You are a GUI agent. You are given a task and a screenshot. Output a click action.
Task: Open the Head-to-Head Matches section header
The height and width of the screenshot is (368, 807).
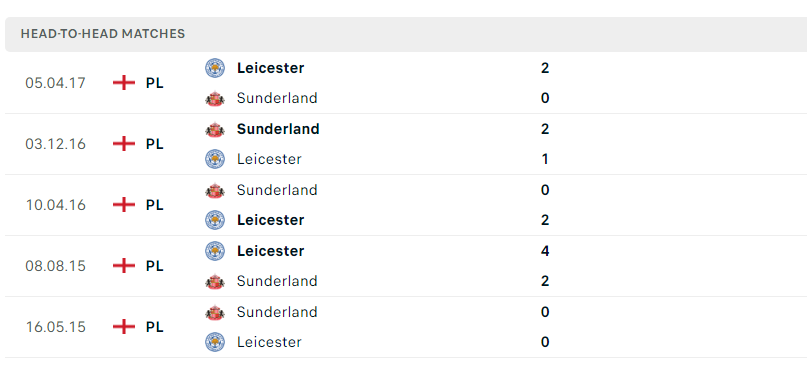[406, 34]
